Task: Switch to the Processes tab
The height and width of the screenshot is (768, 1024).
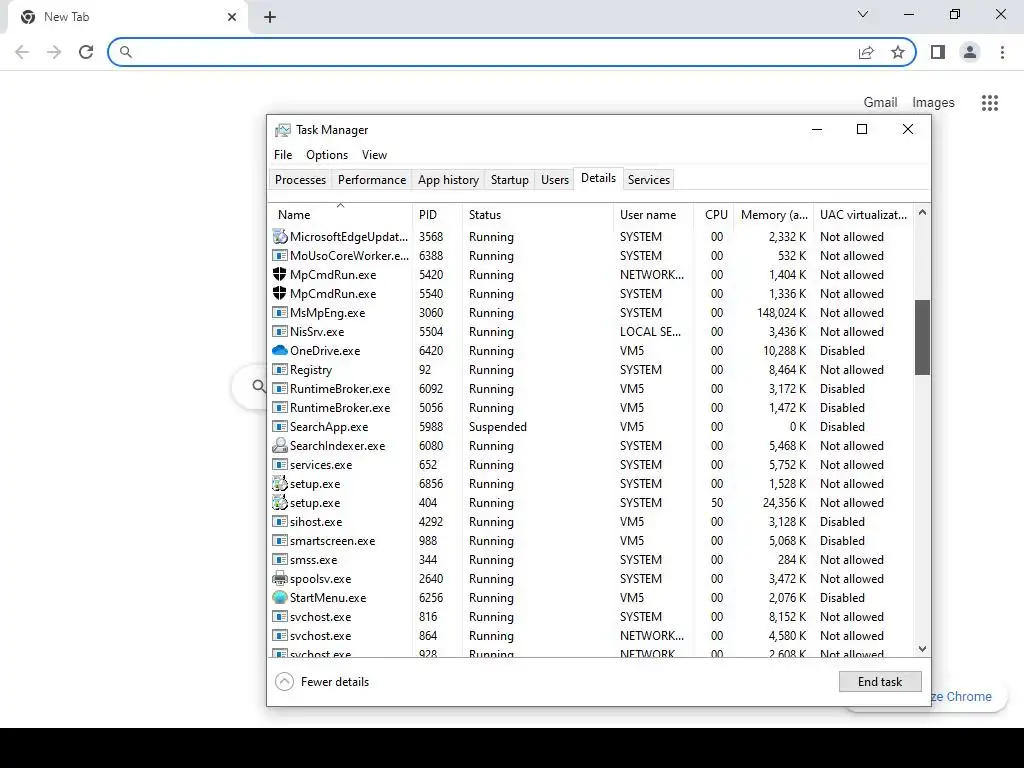Action: pos(300,180)
